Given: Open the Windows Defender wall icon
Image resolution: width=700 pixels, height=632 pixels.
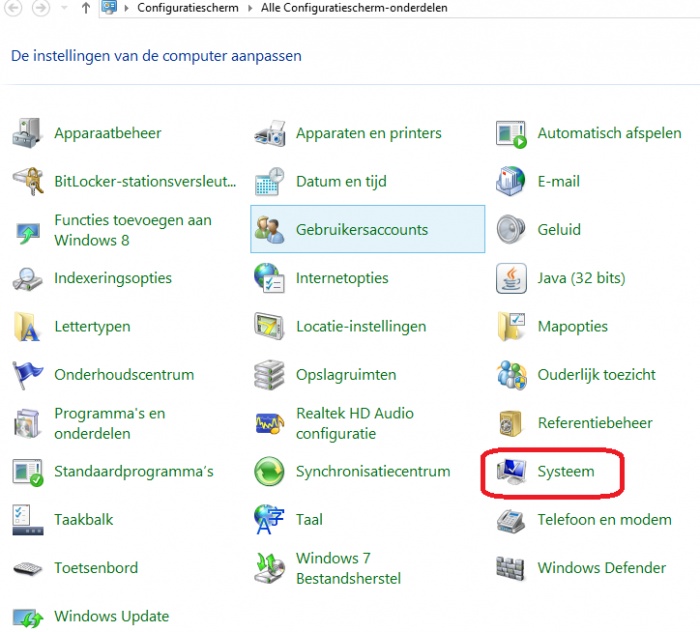Looking at the screenshot, I should pyautogui.click(x=510, y=569).
